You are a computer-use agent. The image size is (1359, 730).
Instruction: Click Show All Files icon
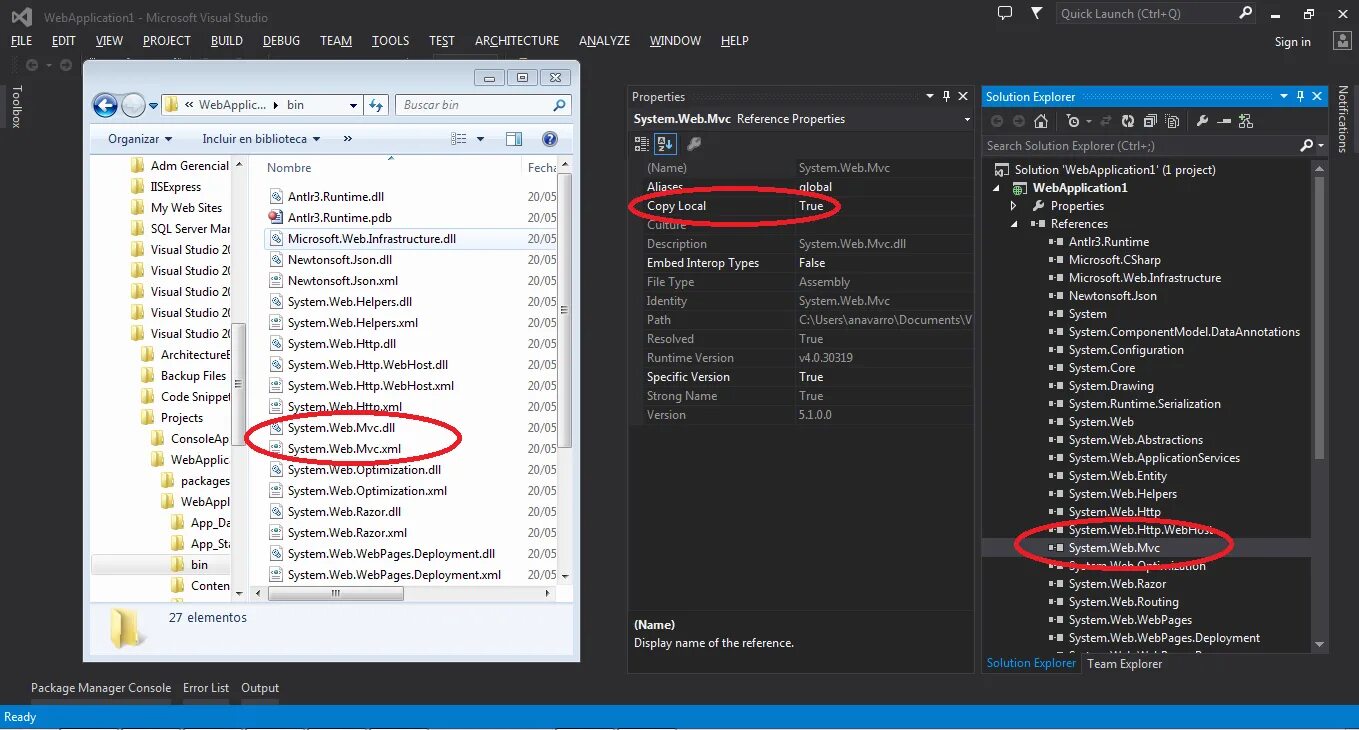pos(1171,121)
